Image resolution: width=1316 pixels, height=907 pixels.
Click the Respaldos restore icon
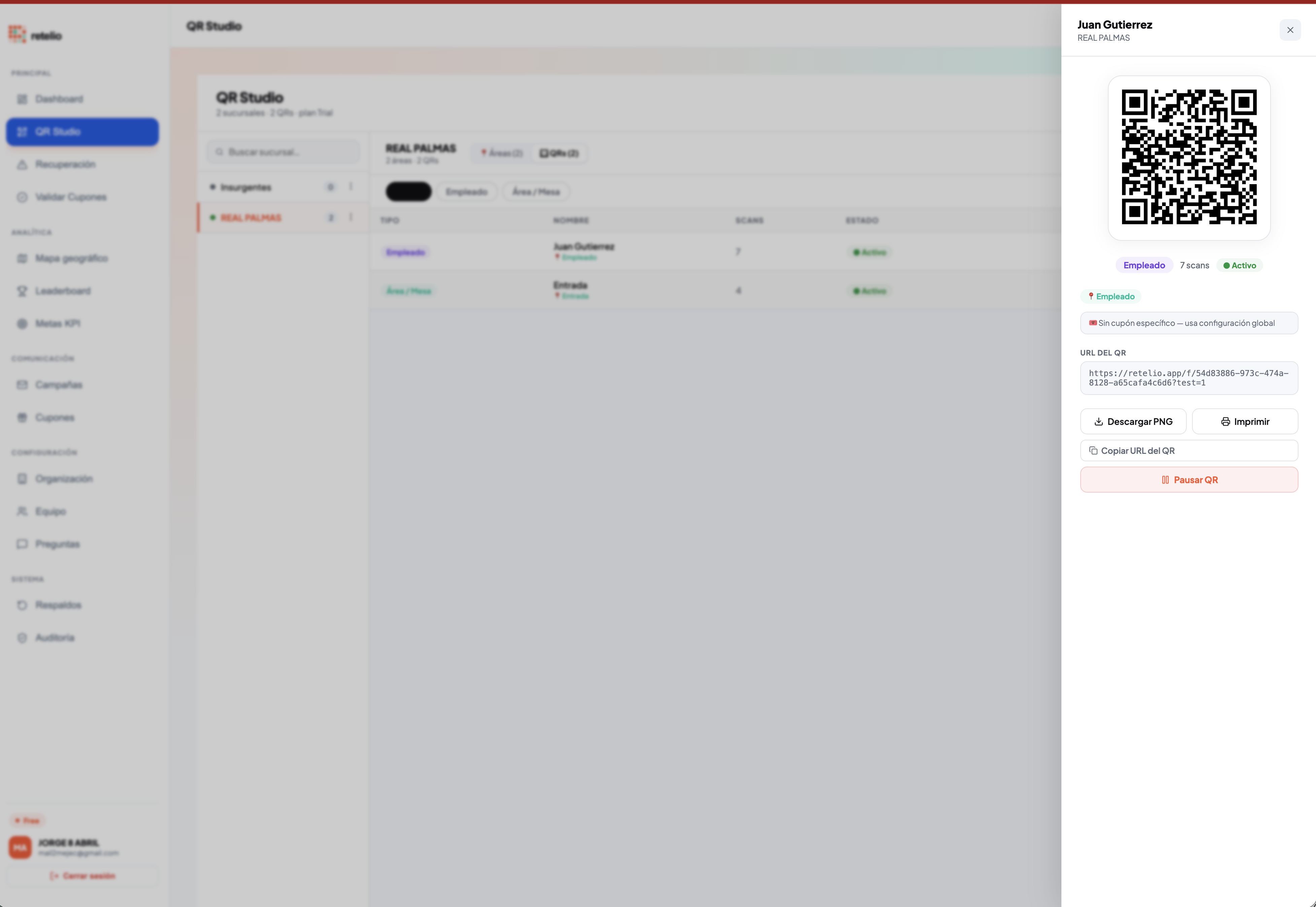tap(22, 605)
